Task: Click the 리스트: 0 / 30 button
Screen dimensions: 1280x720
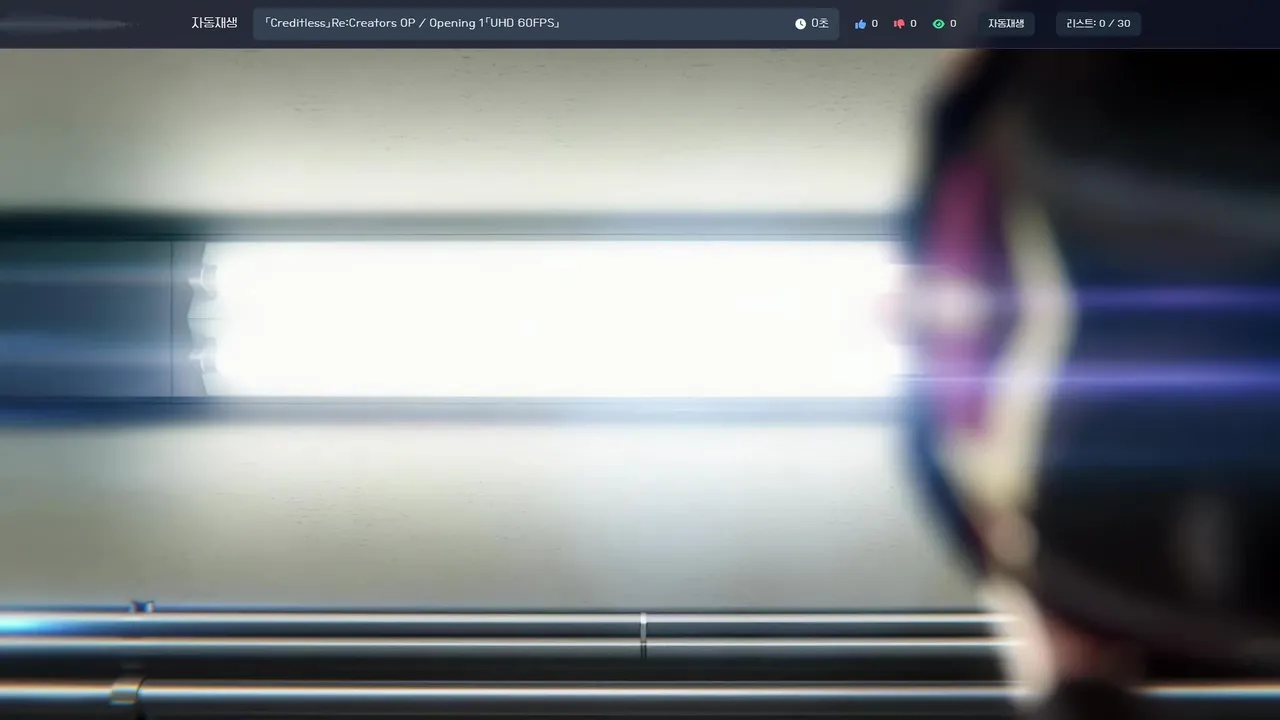Action: tap(1098, 24)
